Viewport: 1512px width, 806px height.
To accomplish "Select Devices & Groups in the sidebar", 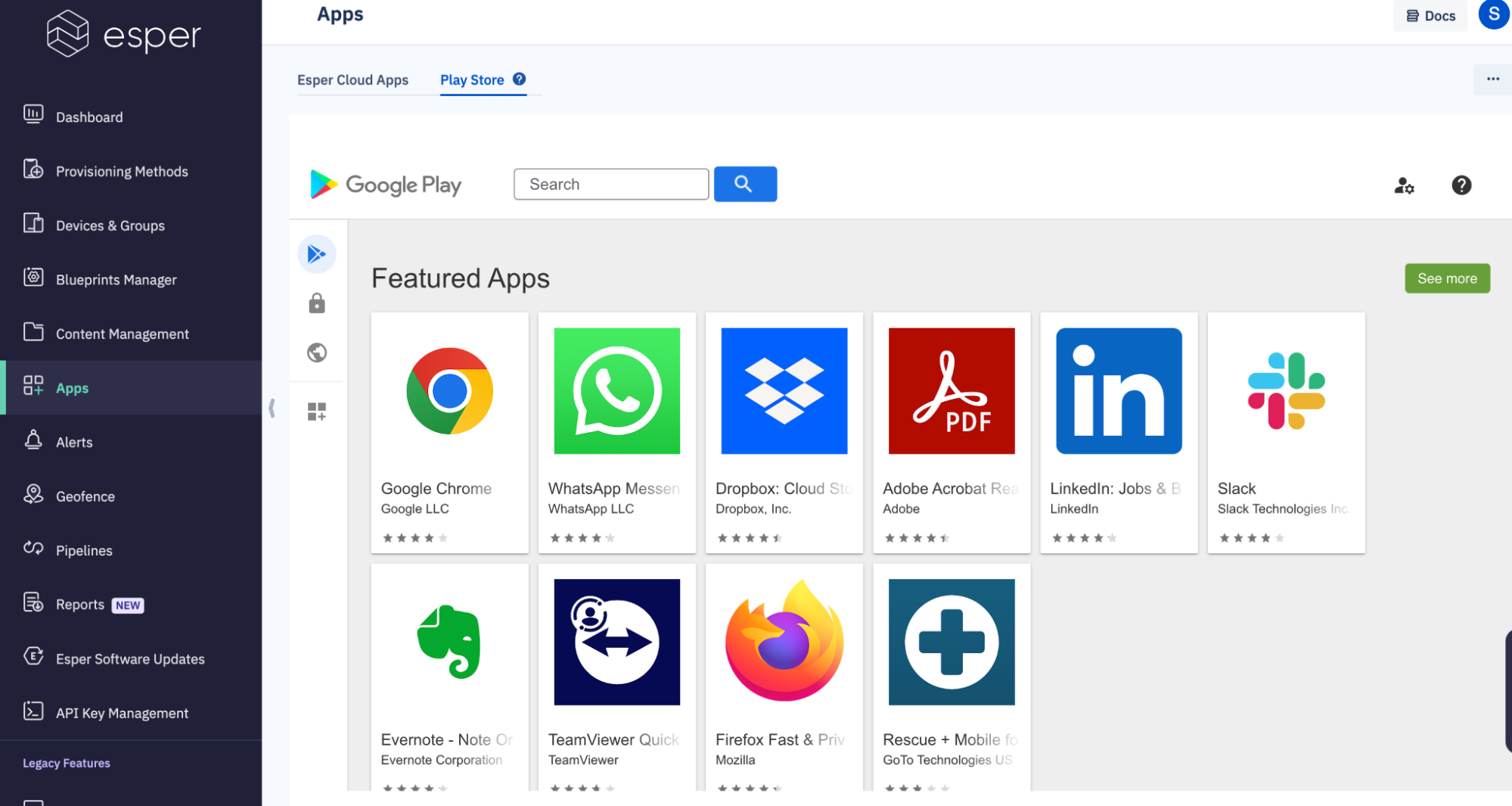I will coord(110,225).
